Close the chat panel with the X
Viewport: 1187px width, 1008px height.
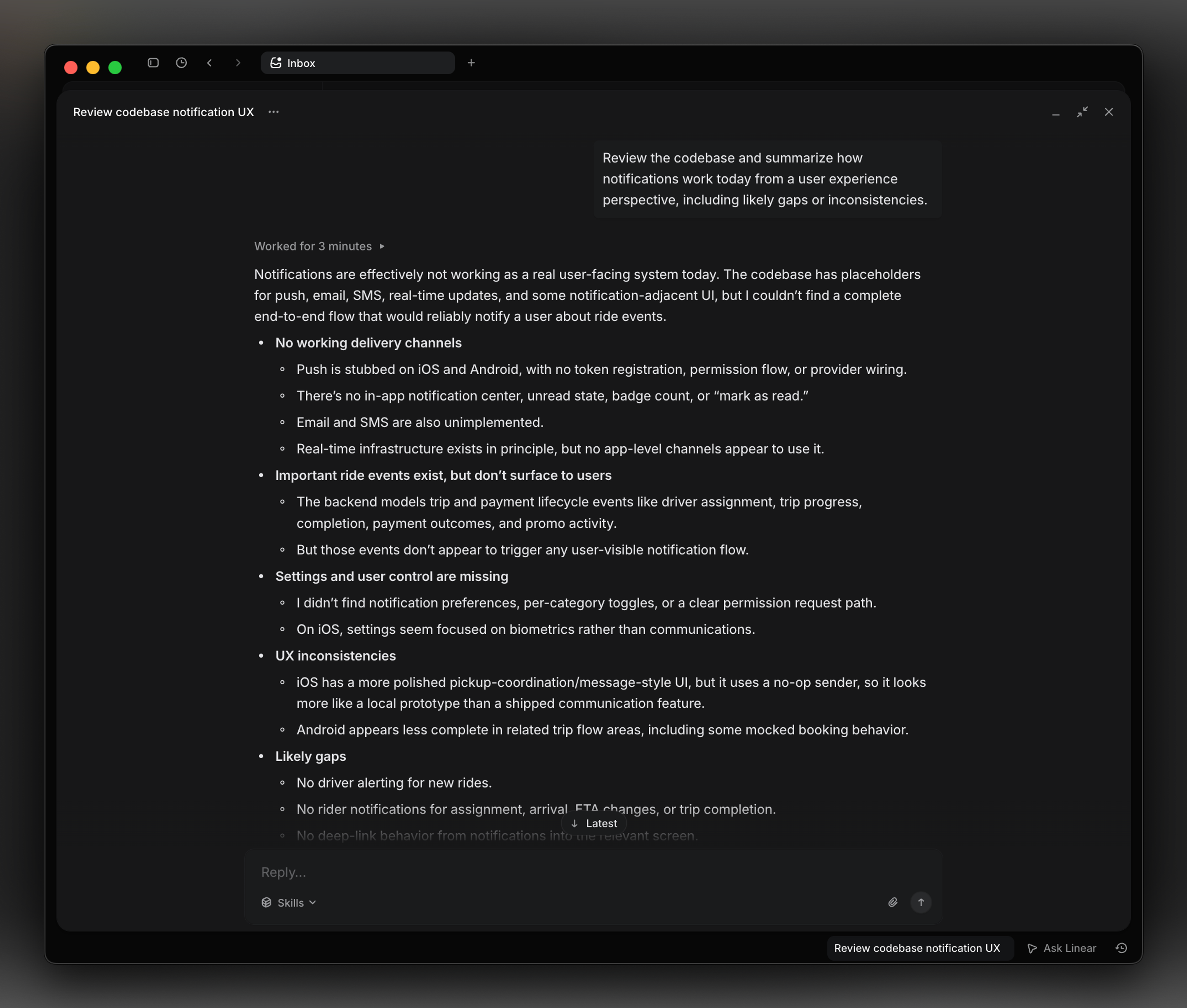[x=1109, y=112]
